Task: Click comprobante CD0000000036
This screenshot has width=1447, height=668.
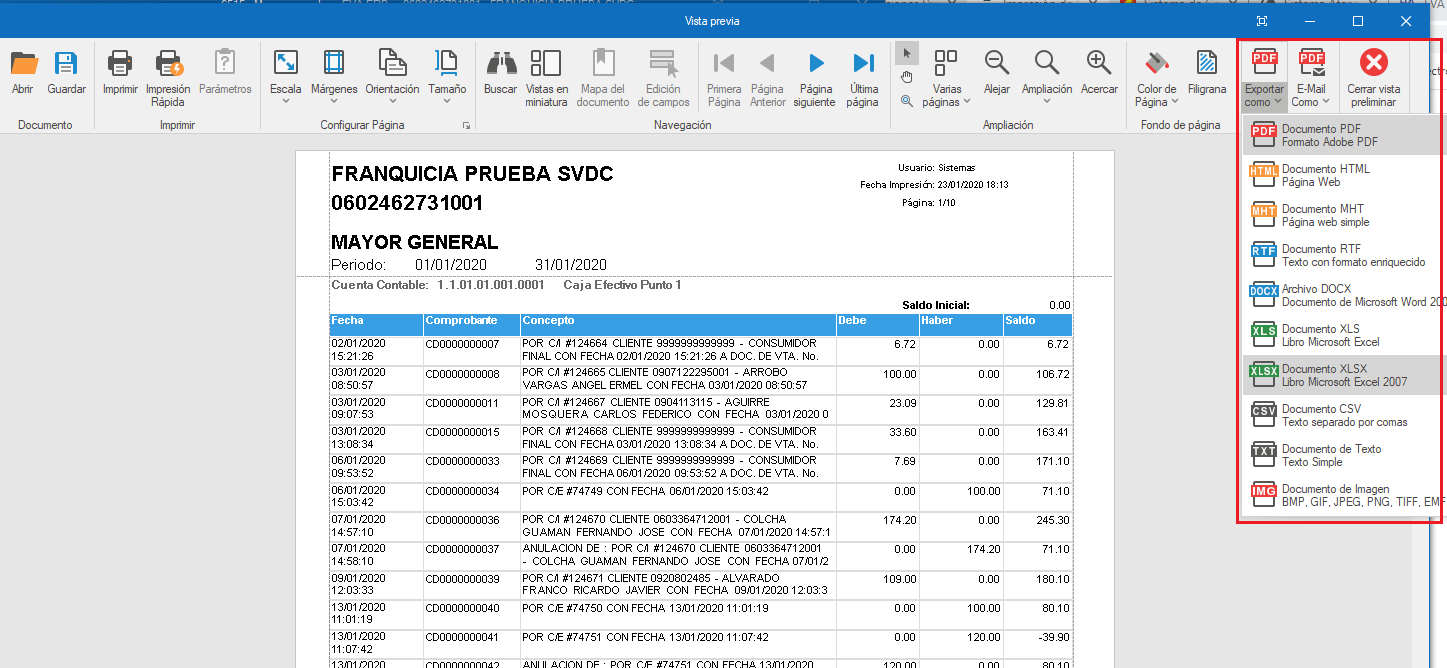Action: click(x=462, y=520)
